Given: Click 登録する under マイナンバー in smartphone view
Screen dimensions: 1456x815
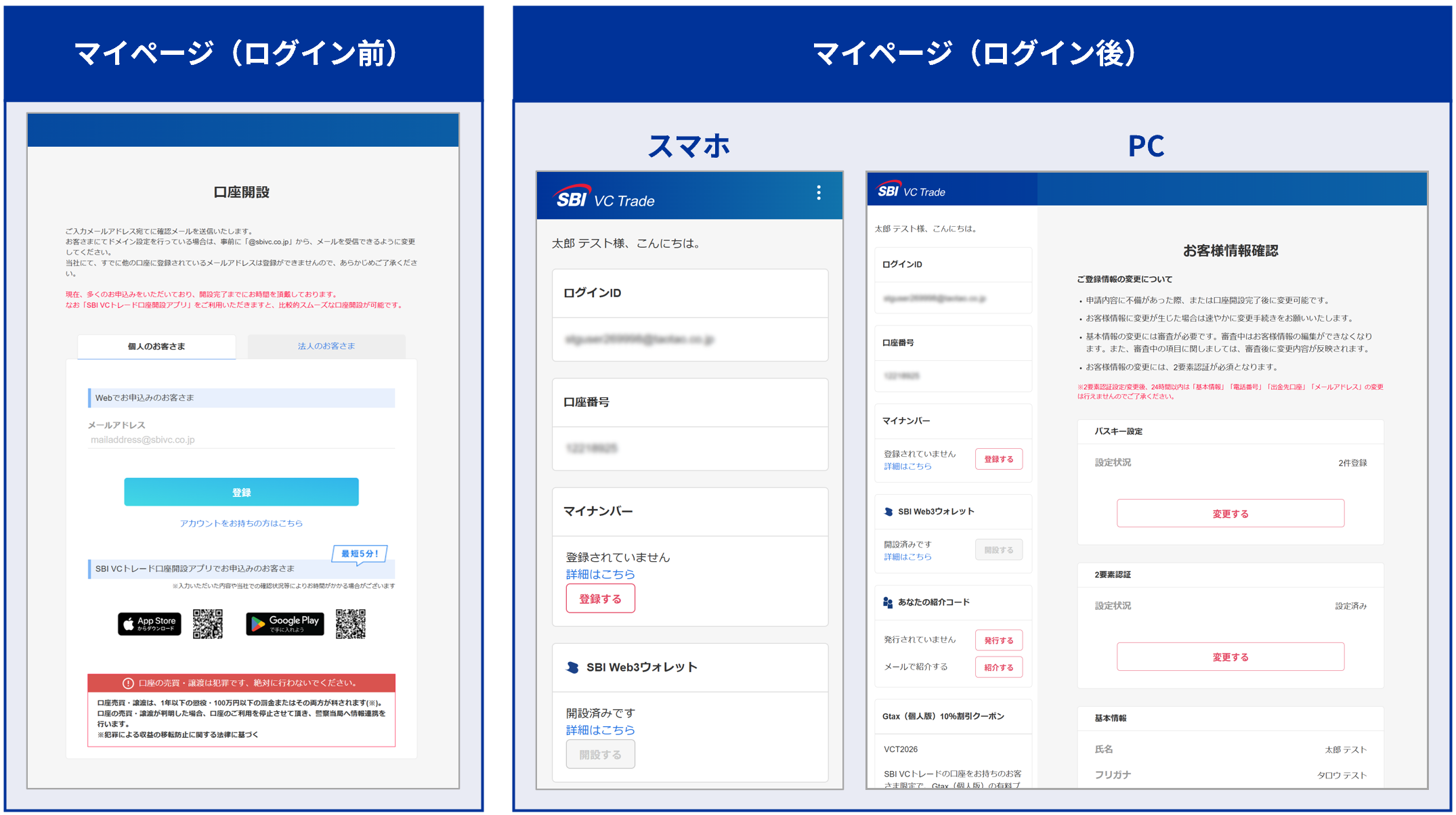Looking at the screenshot, I should [x=600, y=599].
